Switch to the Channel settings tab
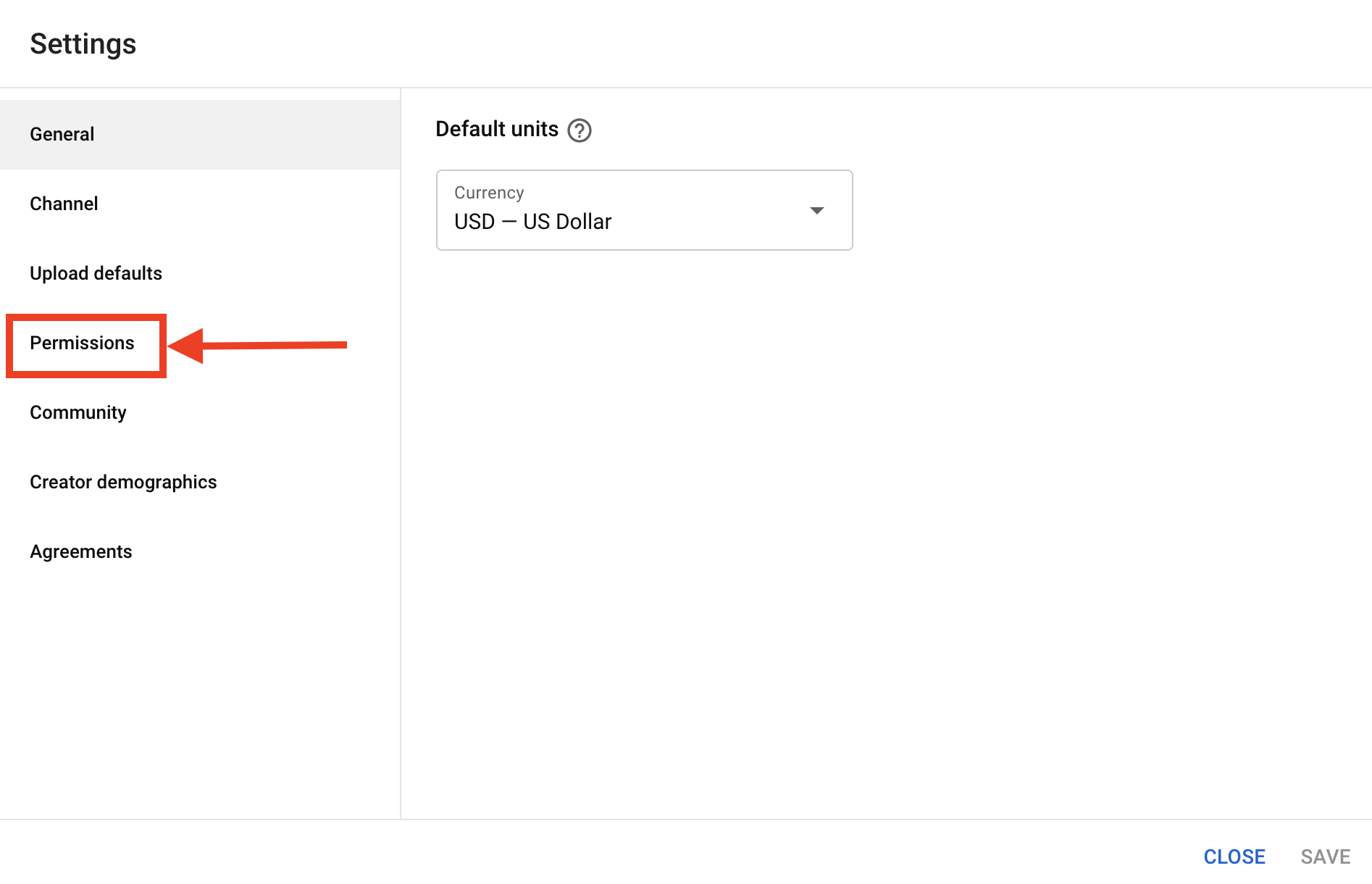This screenshot has height=884, width=1372. (x=200, y=204)
